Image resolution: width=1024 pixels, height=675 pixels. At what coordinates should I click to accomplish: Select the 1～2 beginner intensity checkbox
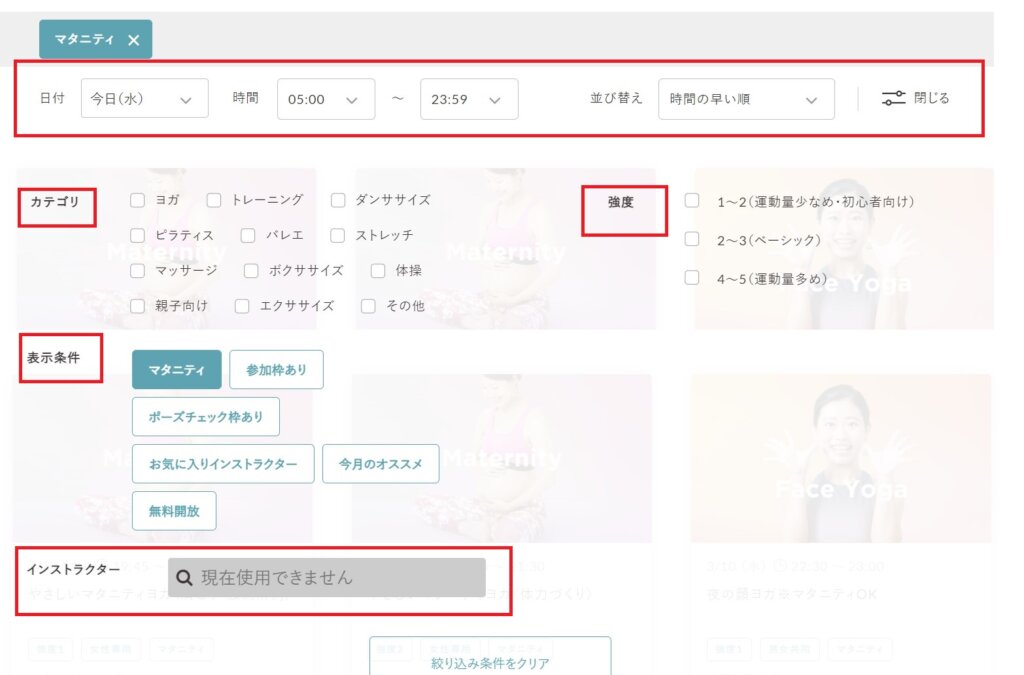[692, 201]
